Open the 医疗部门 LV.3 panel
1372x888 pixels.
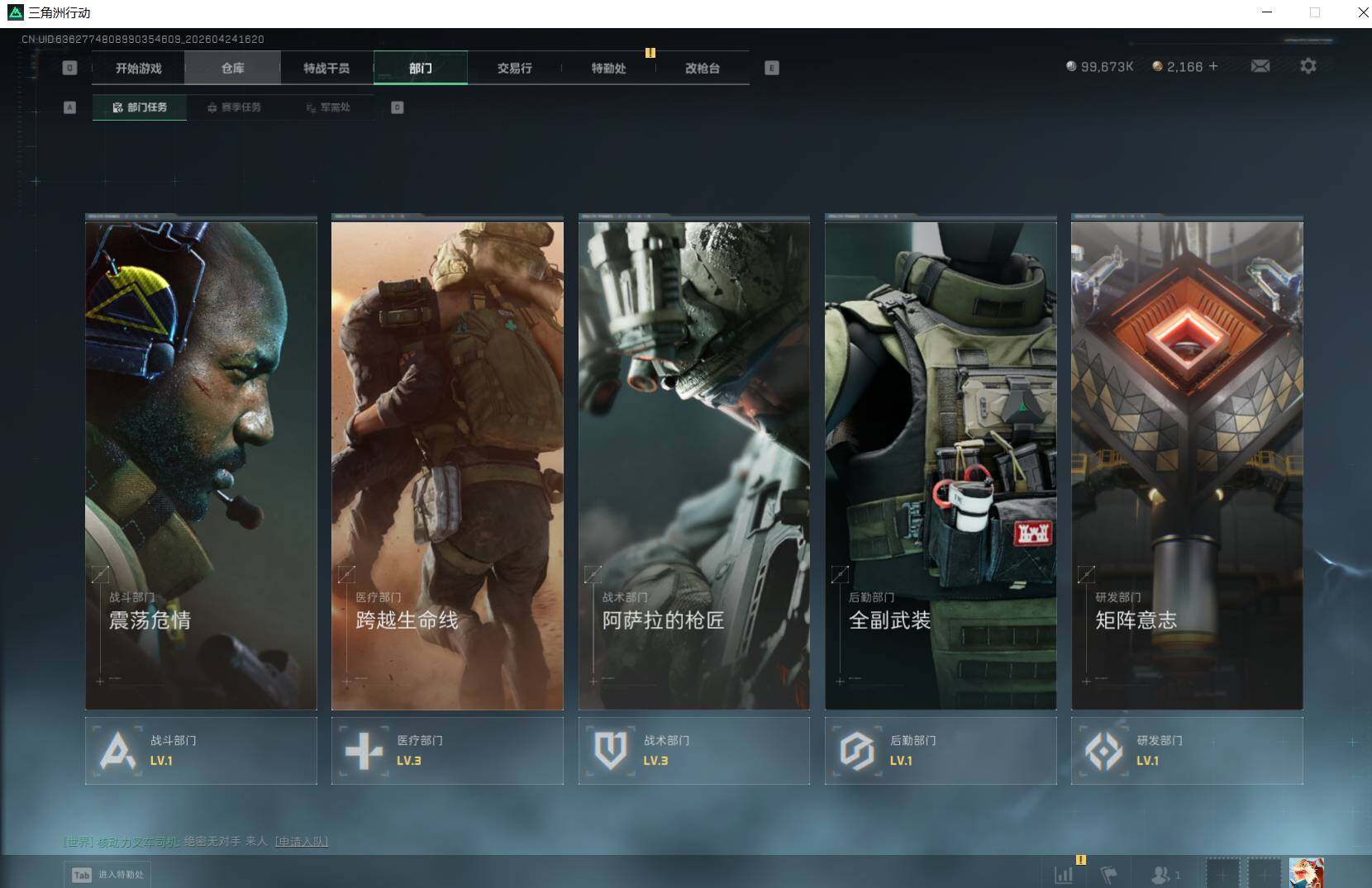447,751
